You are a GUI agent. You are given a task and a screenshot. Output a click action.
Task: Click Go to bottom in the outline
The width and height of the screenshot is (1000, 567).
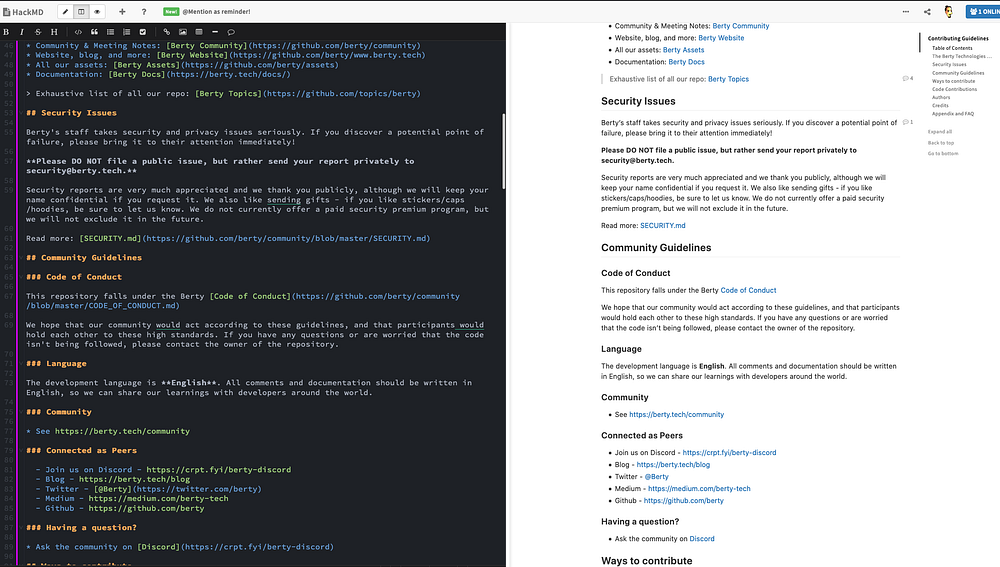point(943,154)
